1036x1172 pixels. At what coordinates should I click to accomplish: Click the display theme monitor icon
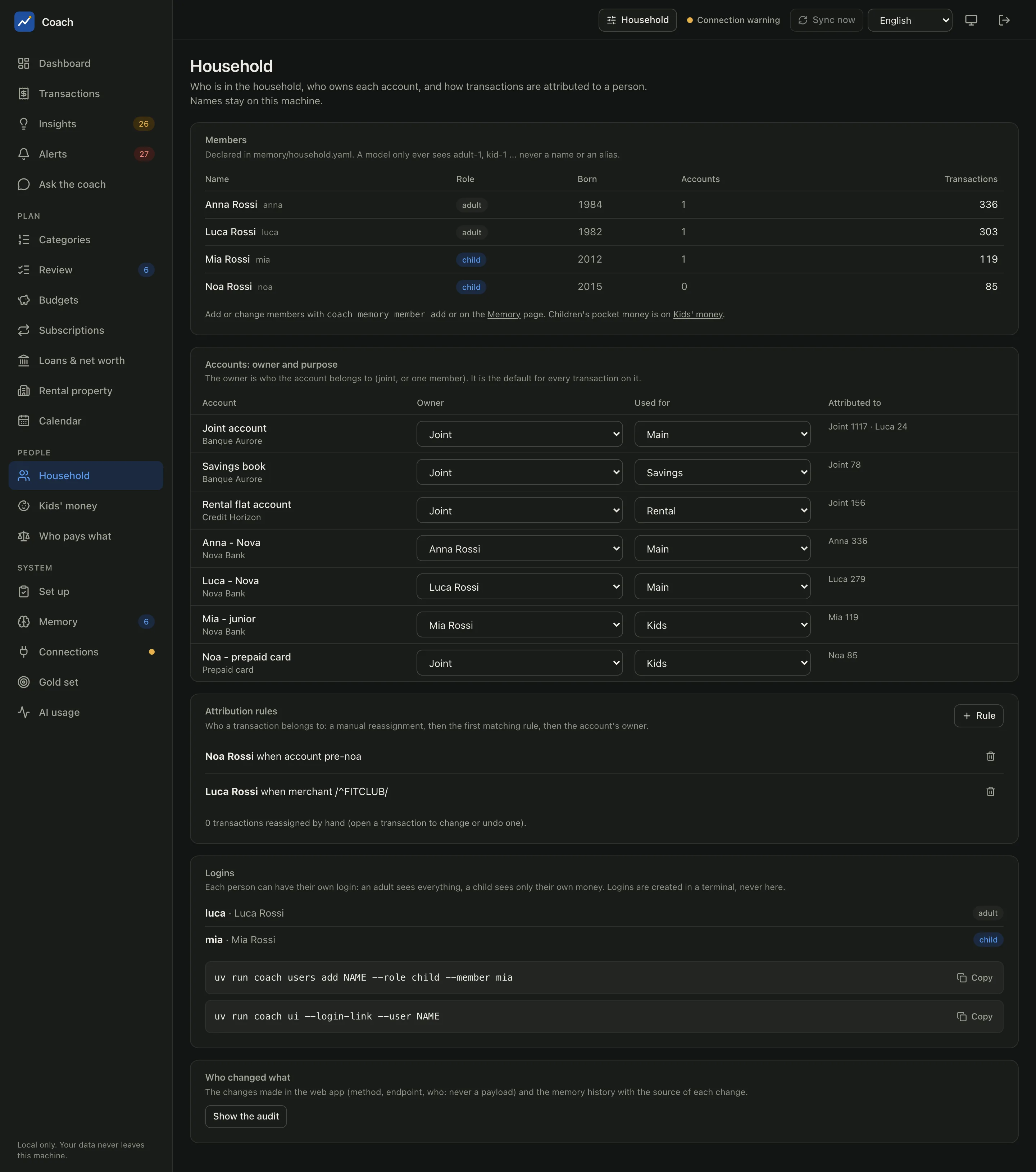coord(971,20)
